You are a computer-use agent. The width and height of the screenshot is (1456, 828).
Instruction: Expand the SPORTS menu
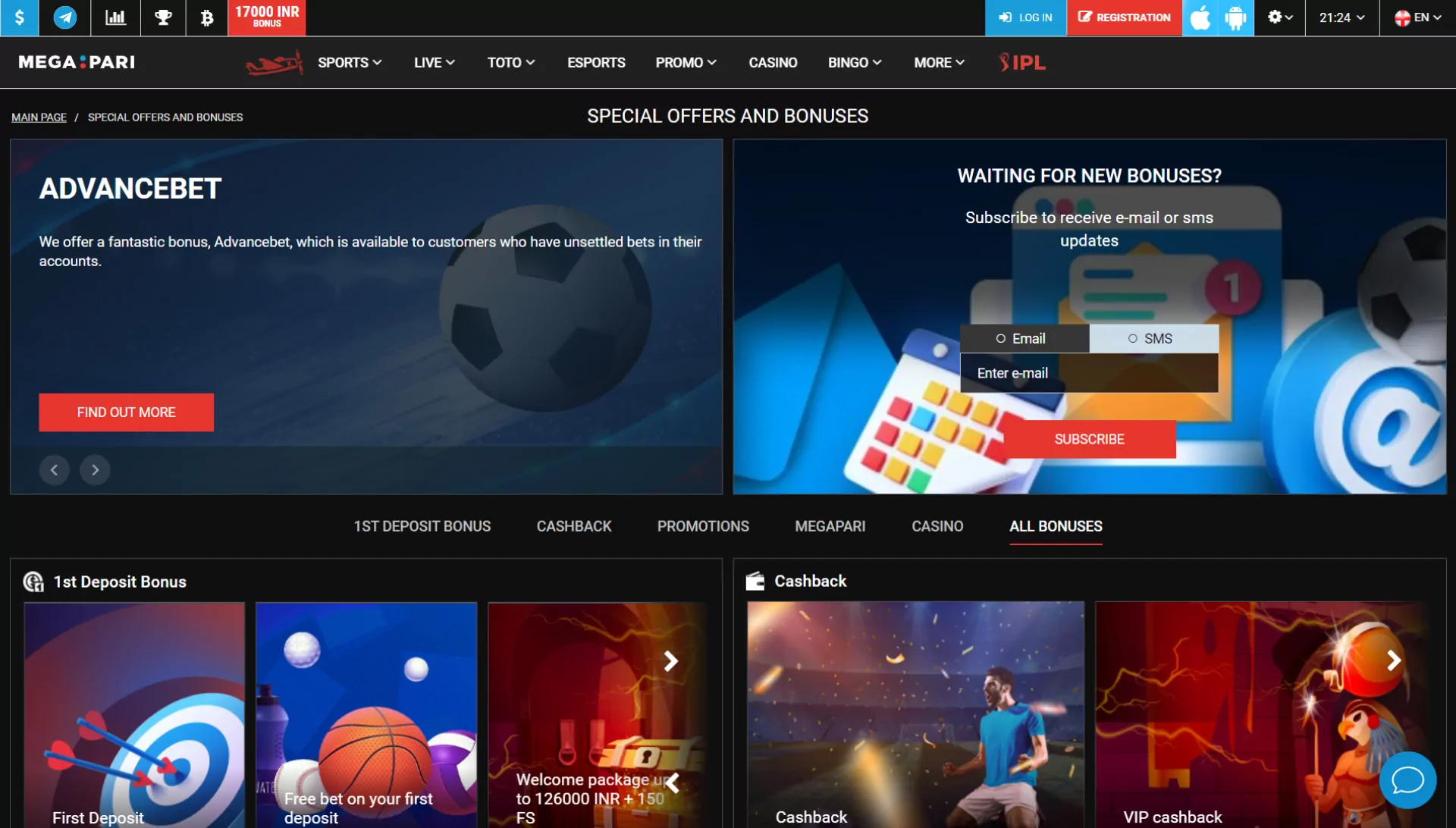tap(350, 63)
